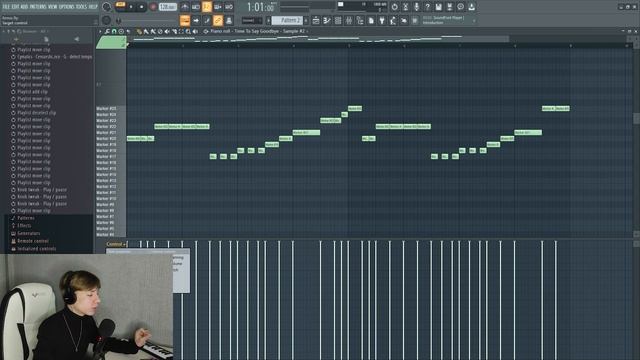The height and width of the screenshot is (360, 640).
Task: Click the 1:01:00 time display
Action: point(261,7)
